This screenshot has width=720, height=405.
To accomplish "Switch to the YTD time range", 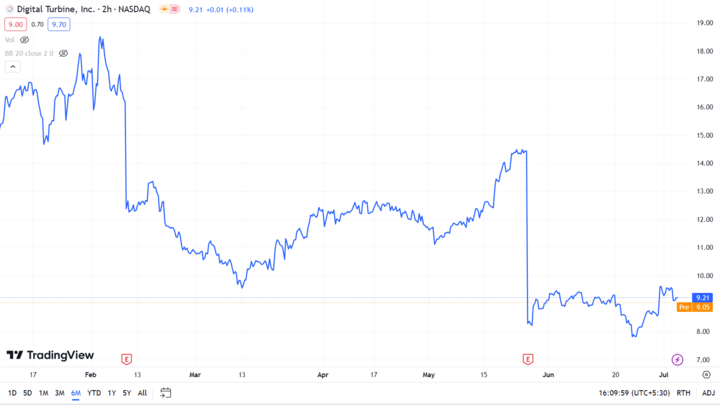I will click(94, 393).
